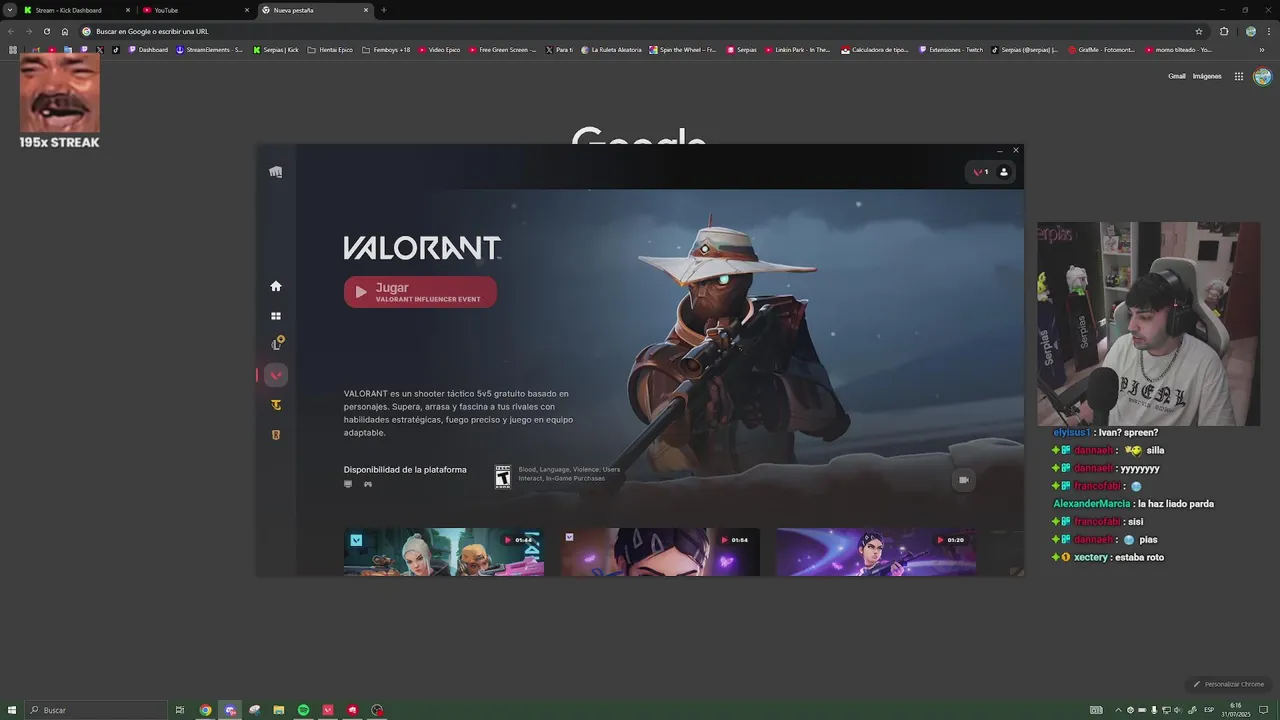This screenshot has height=720, width=1280.
Task: Open the TikTok icon bookmark
Action: click(x=115, y=49)
